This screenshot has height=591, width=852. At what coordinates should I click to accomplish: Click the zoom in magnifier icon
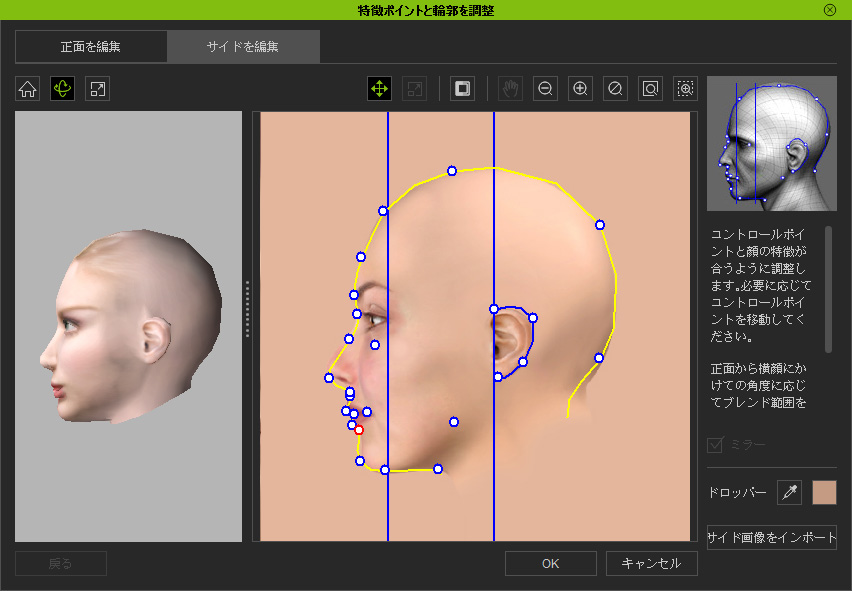(580, 89)
